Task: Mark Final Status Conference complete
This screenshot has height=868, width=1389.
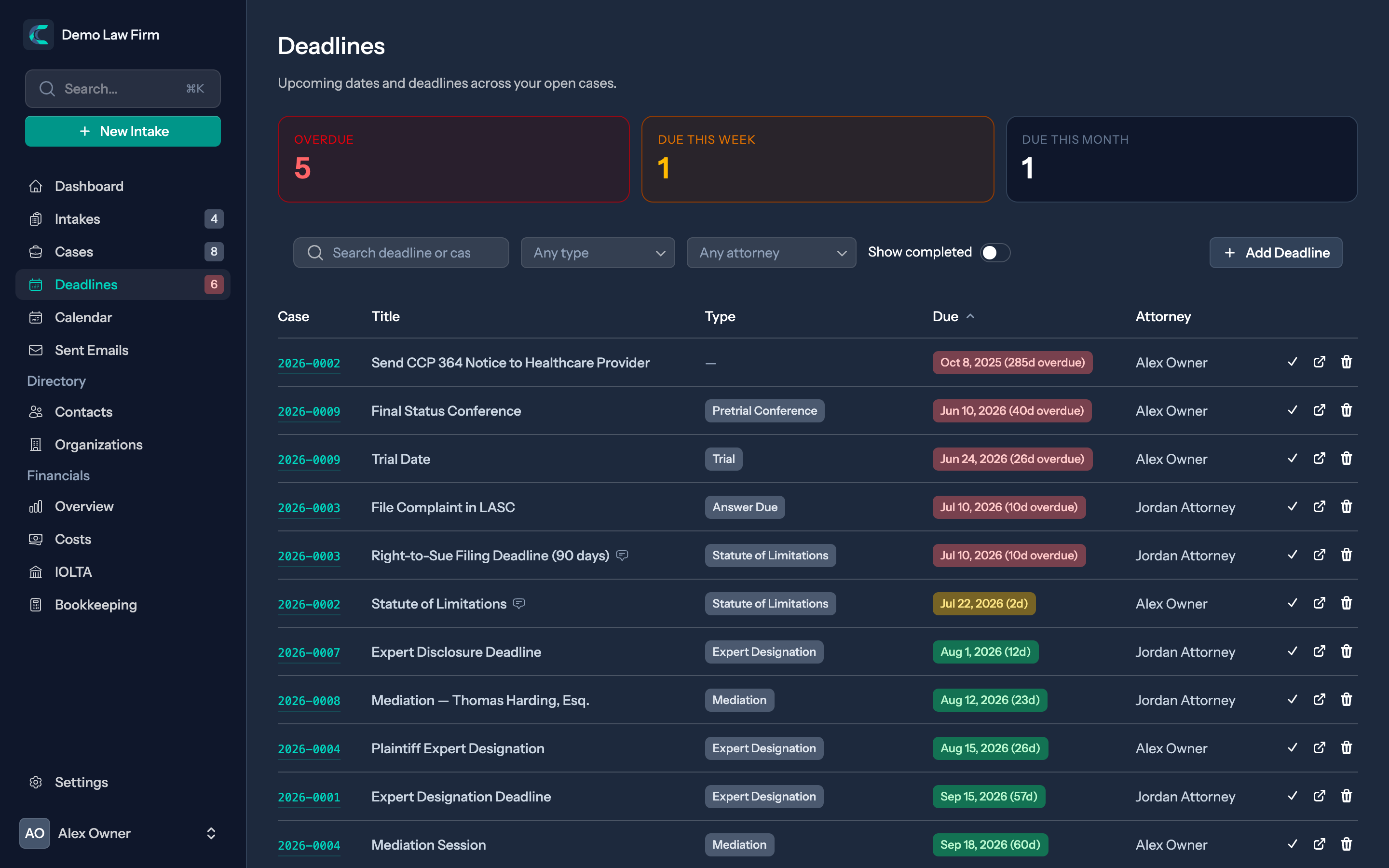Action: click(1292, 410)
